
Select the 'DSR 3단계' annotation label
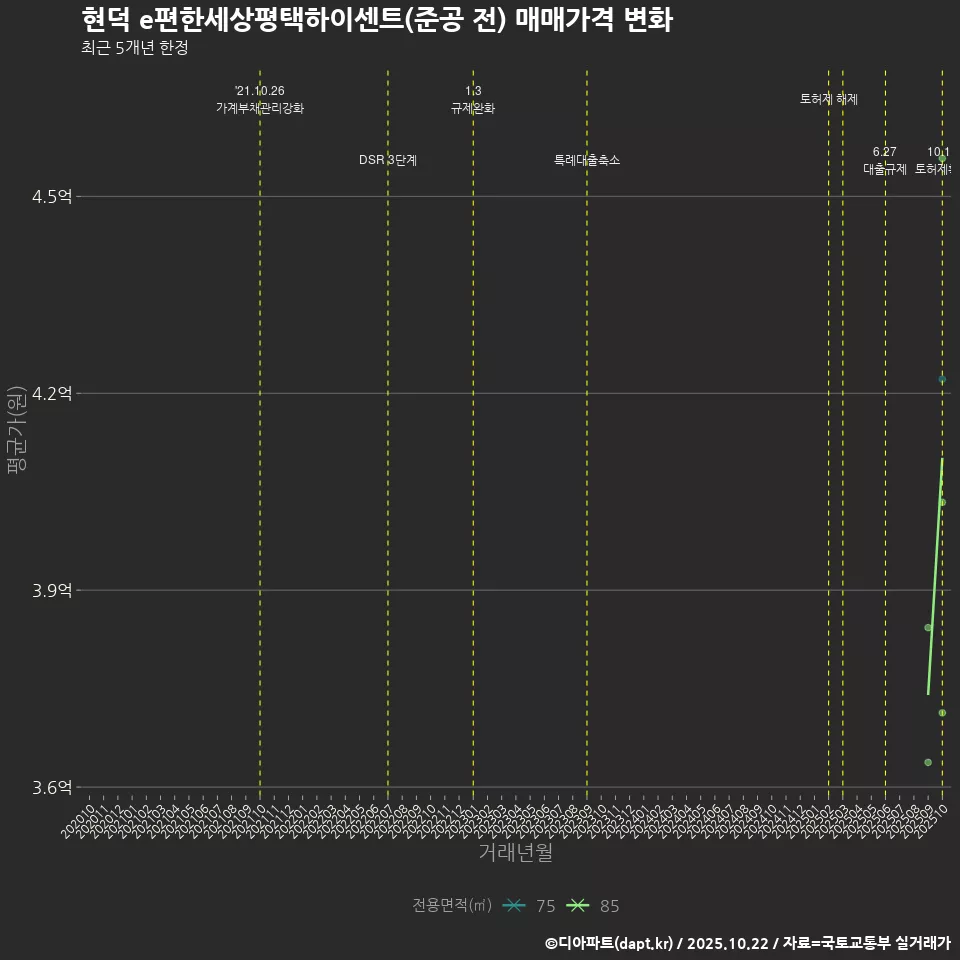[x=388, y=160]
